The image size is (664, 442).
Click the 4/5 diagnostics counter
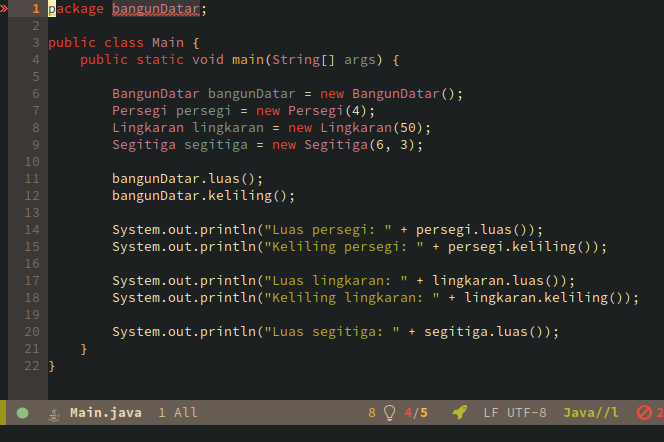click(x=416, y=412)
